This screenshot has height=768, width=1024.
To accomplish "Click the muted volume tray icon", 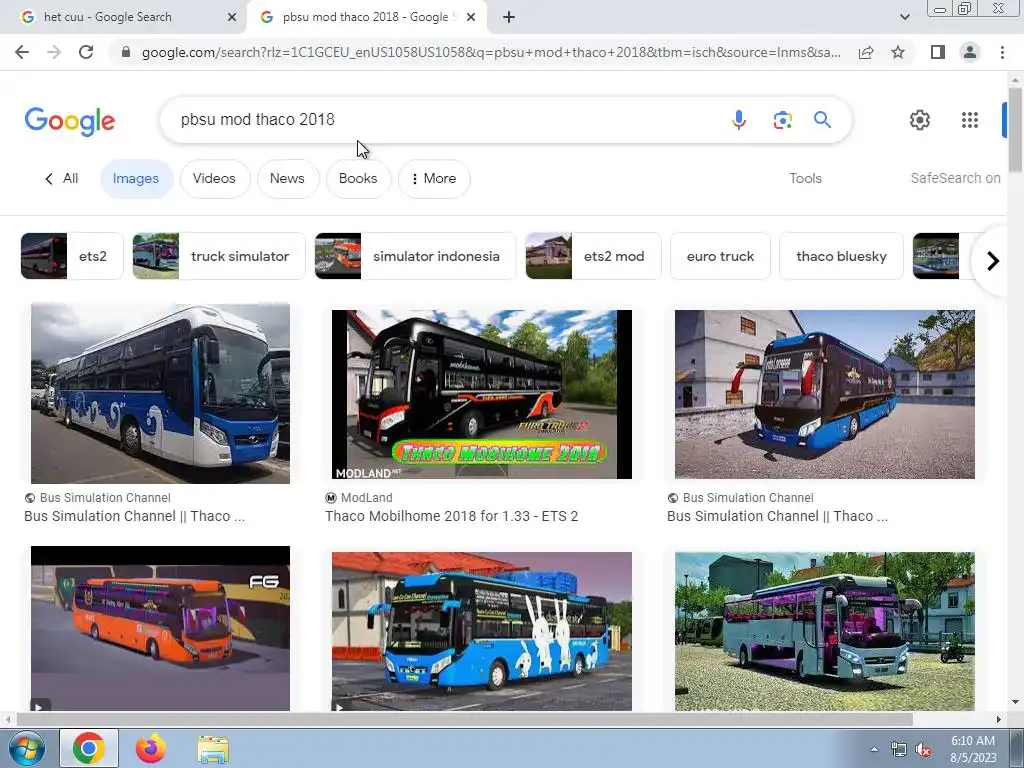I will coord(923,750).
